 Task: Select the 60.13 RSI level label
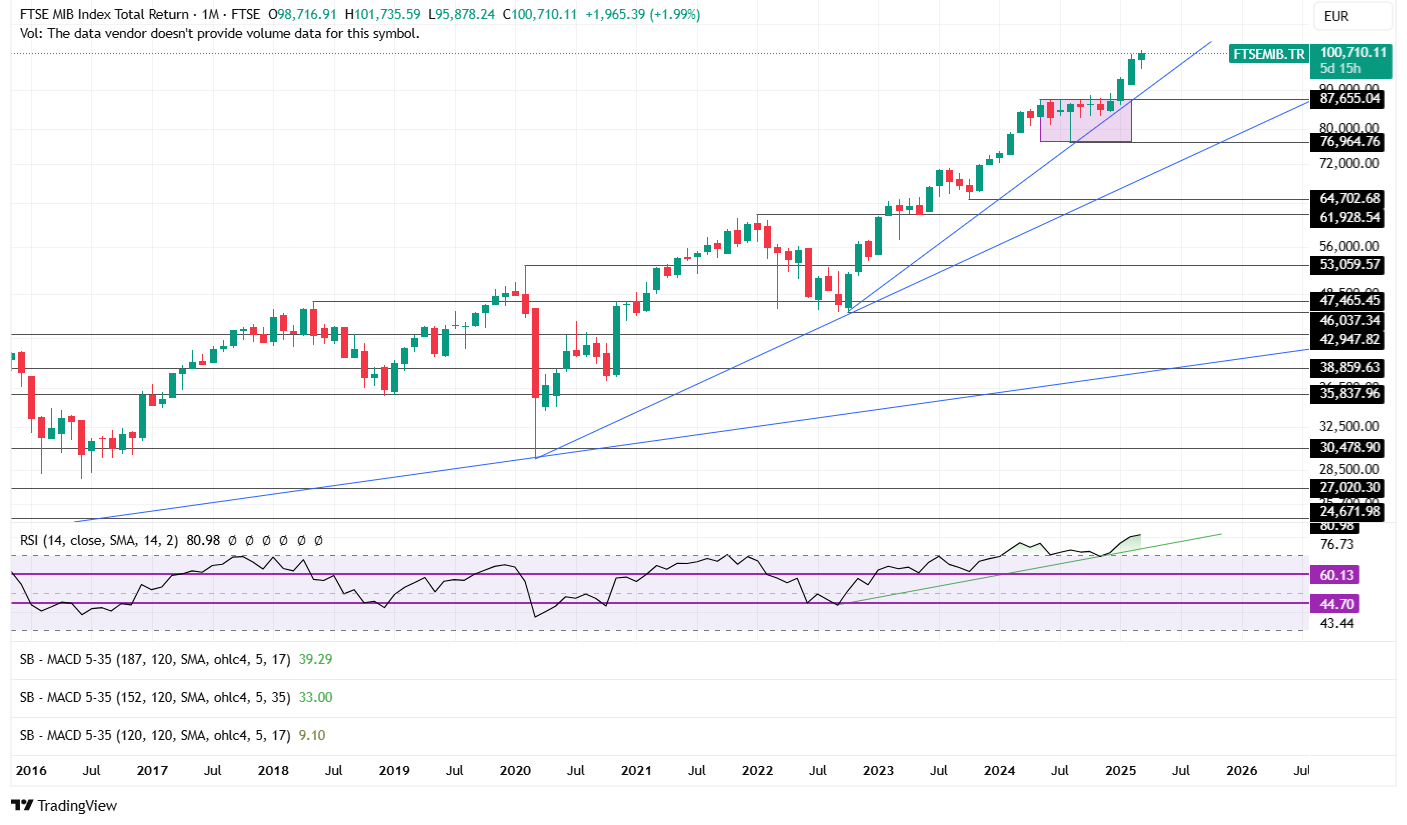[1337, 575]
